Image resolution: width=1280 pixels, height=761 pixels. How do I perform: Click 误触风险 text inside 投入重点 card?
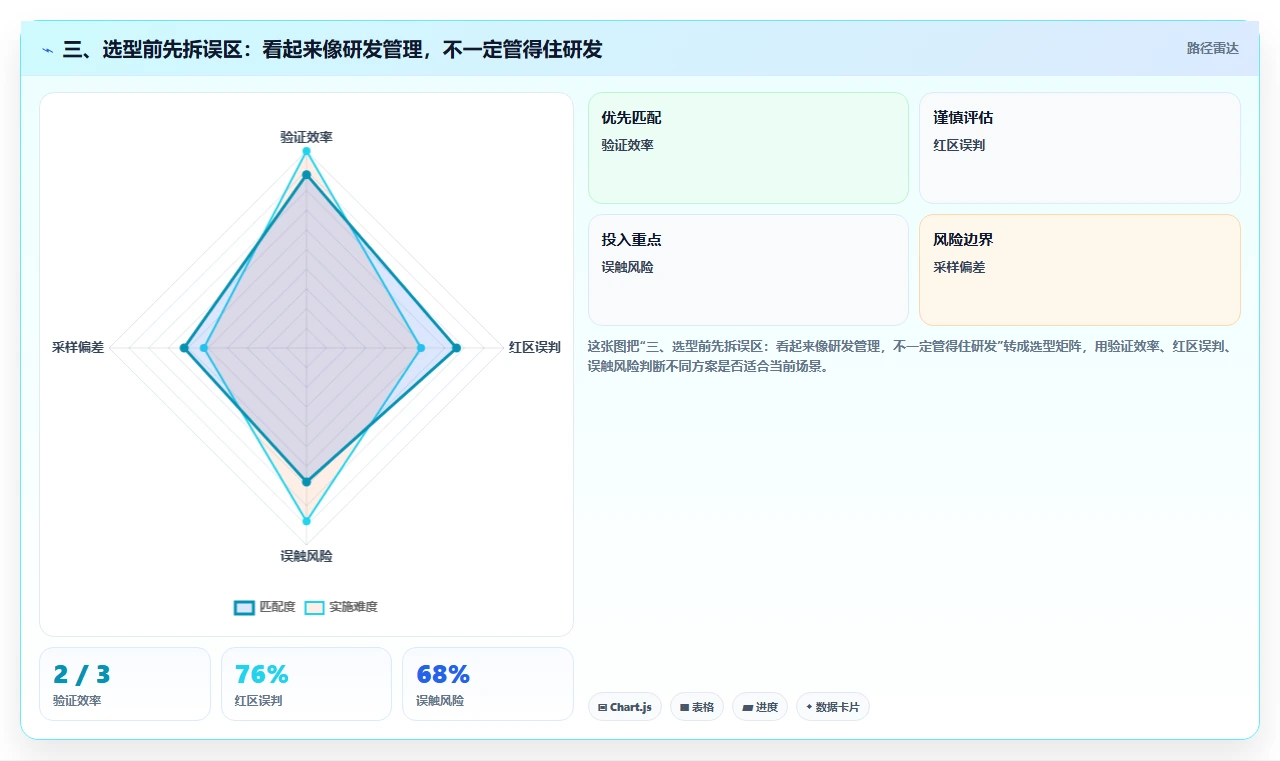(x=627, y=267)
